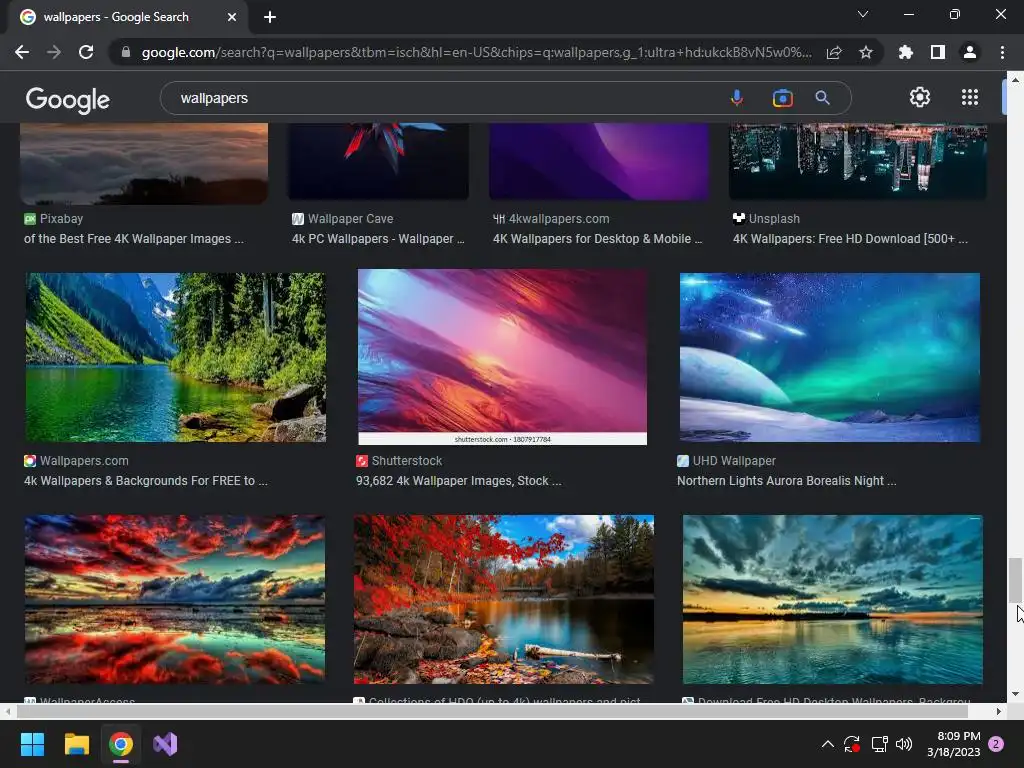This screenshot has height=768, width=1024.
Task: Open the purple gradient 4kwallpapers thumbnail
Action: tap(599, 161)
